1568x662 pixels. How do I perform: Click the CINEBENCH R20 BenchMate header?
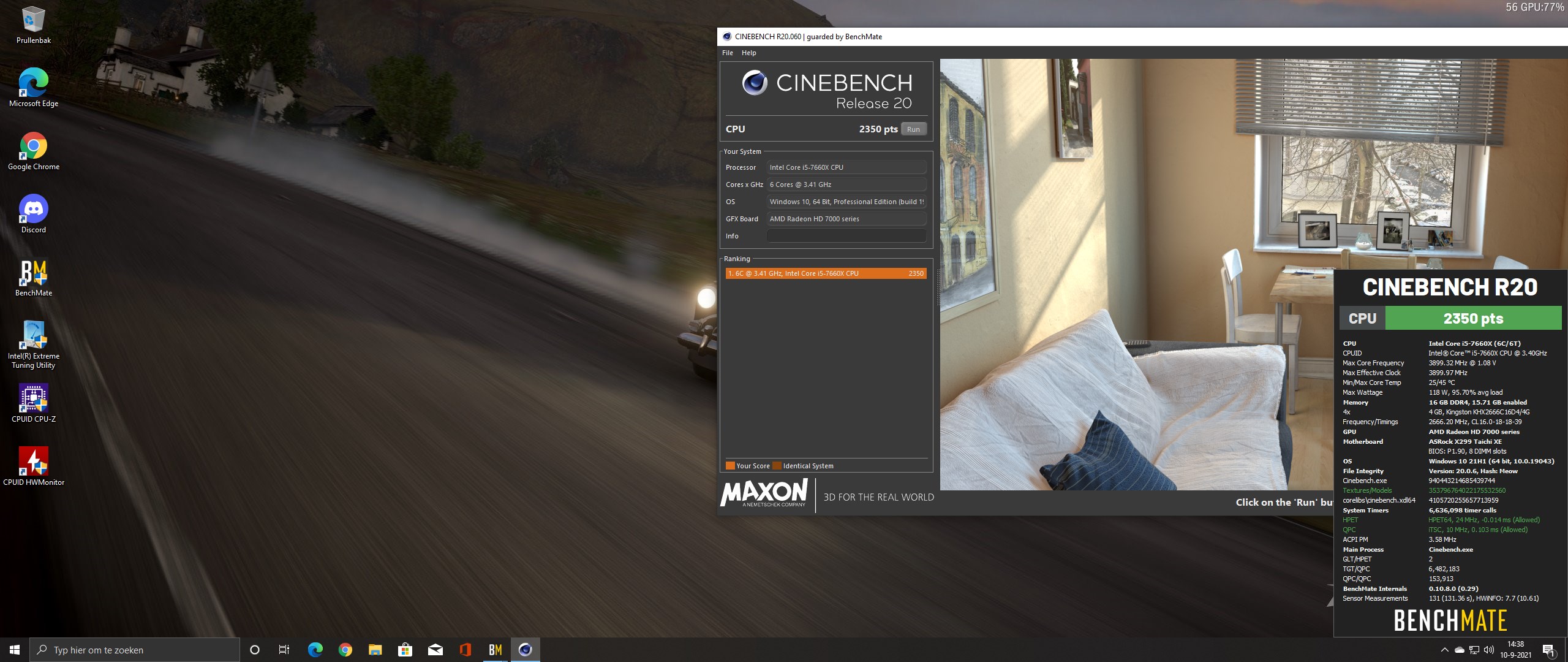click(1450, 287)
